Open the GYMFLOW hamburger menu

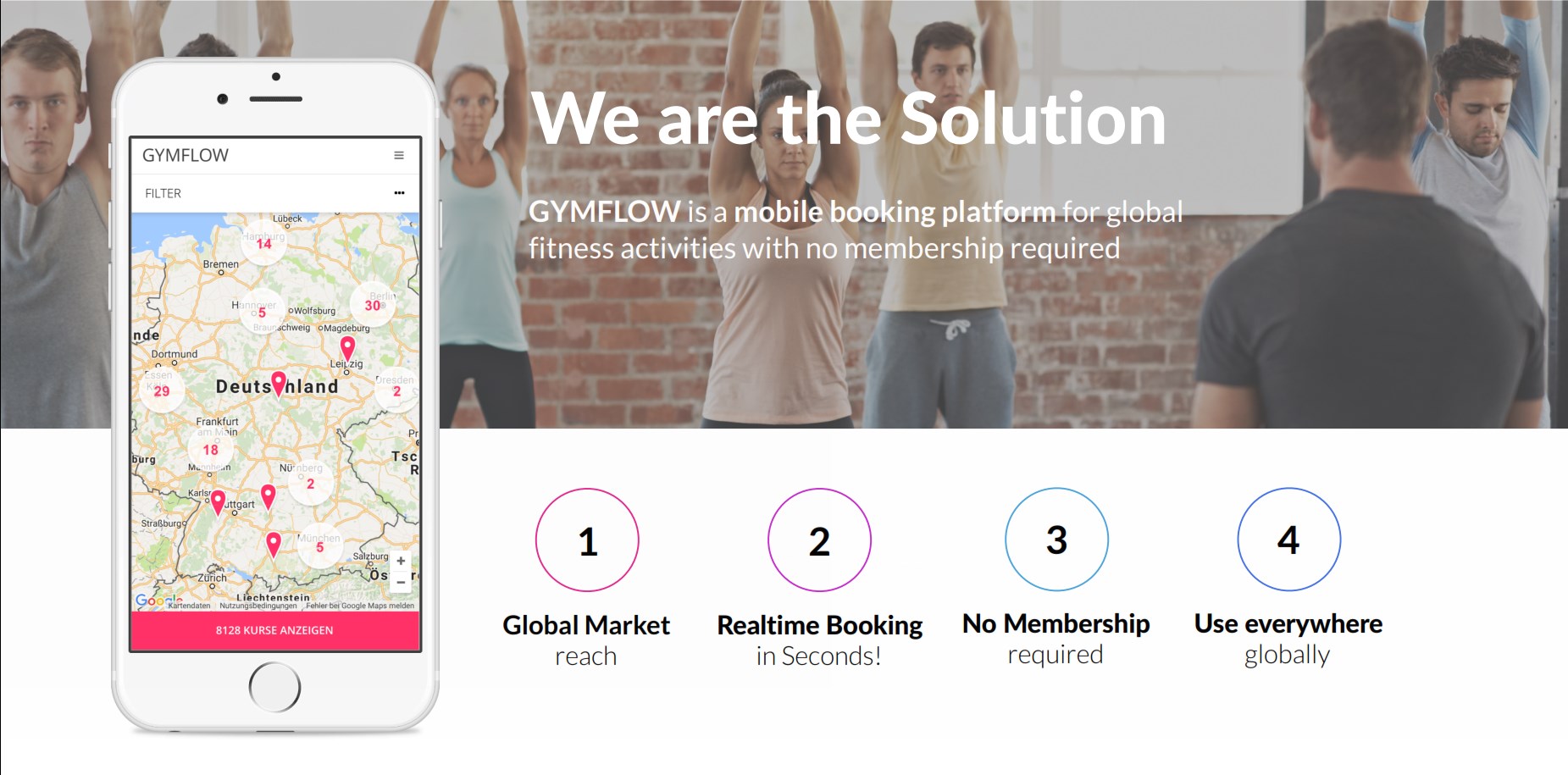click(399, 155)
